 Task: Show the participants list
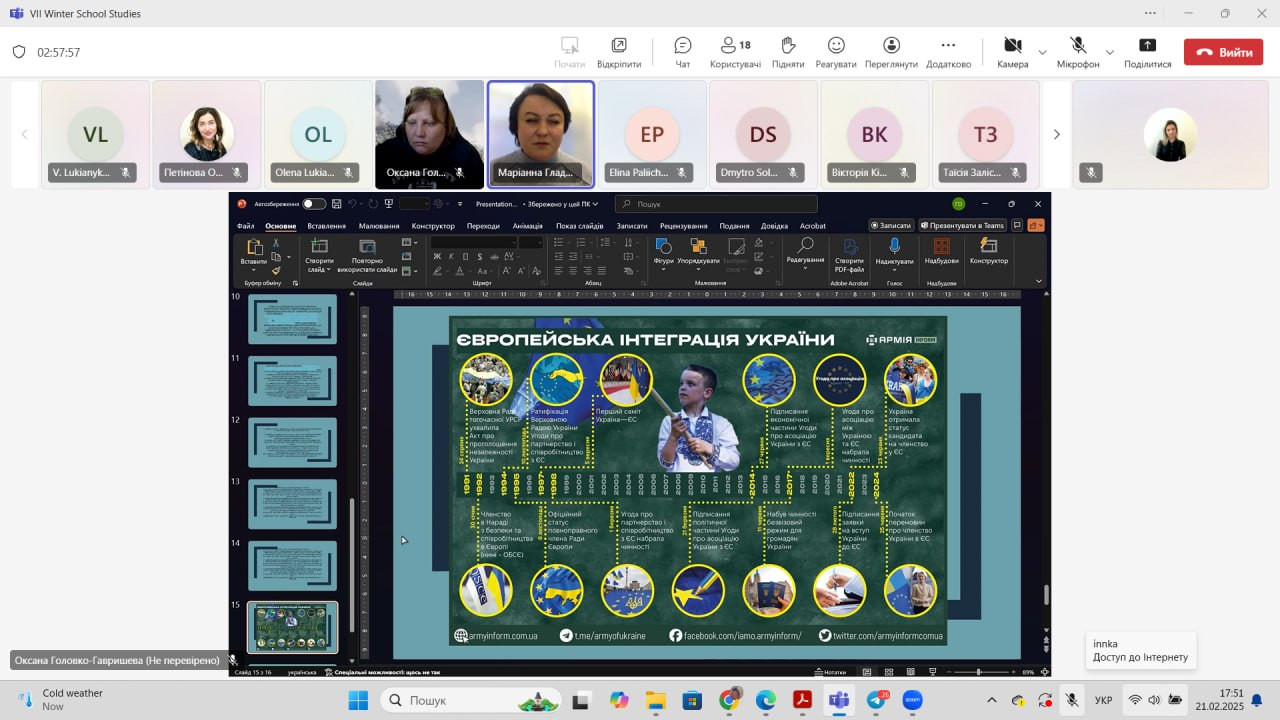pyautogui.click(x=735, y=51)
